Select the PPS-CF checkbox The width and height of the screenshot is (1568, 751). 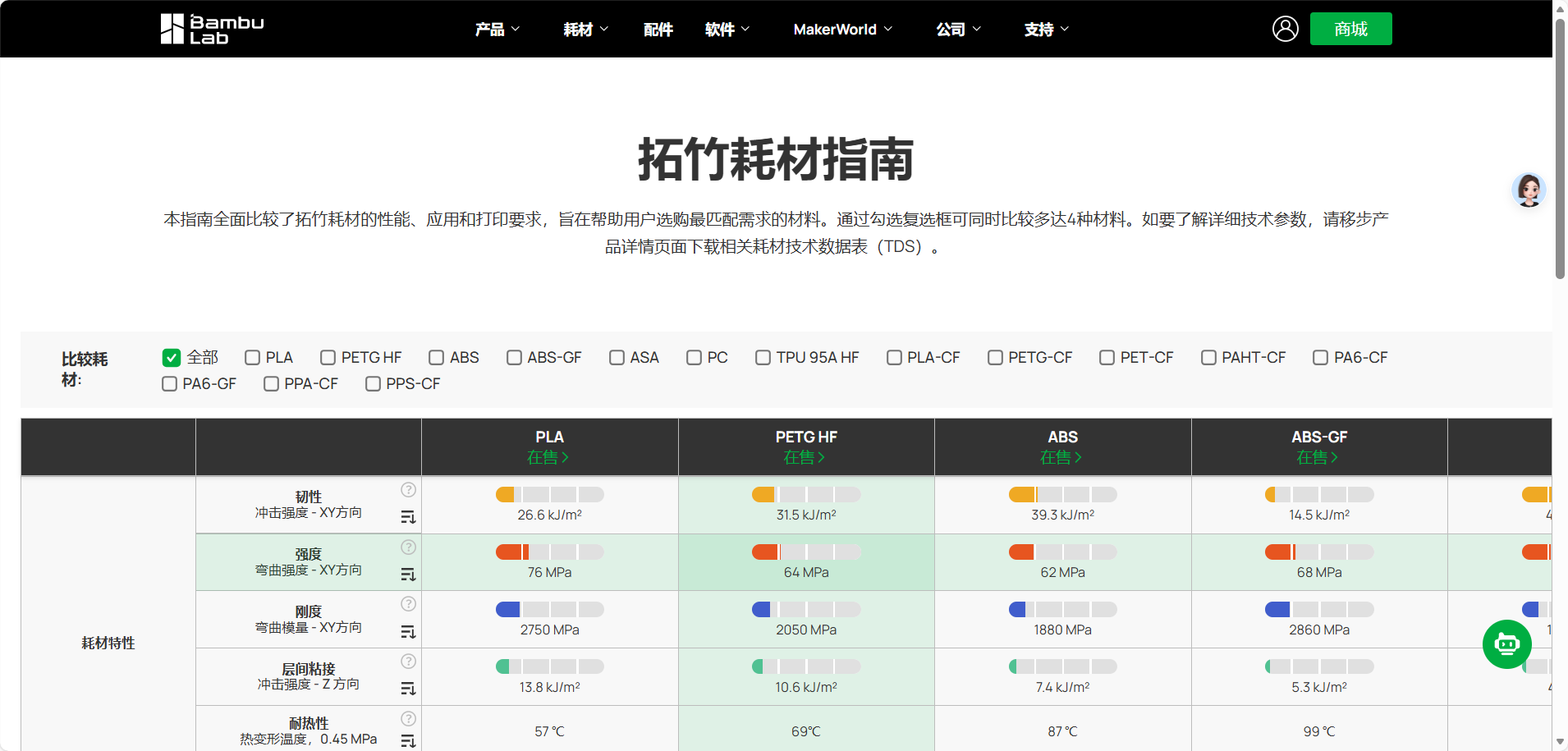click(373, 384)
